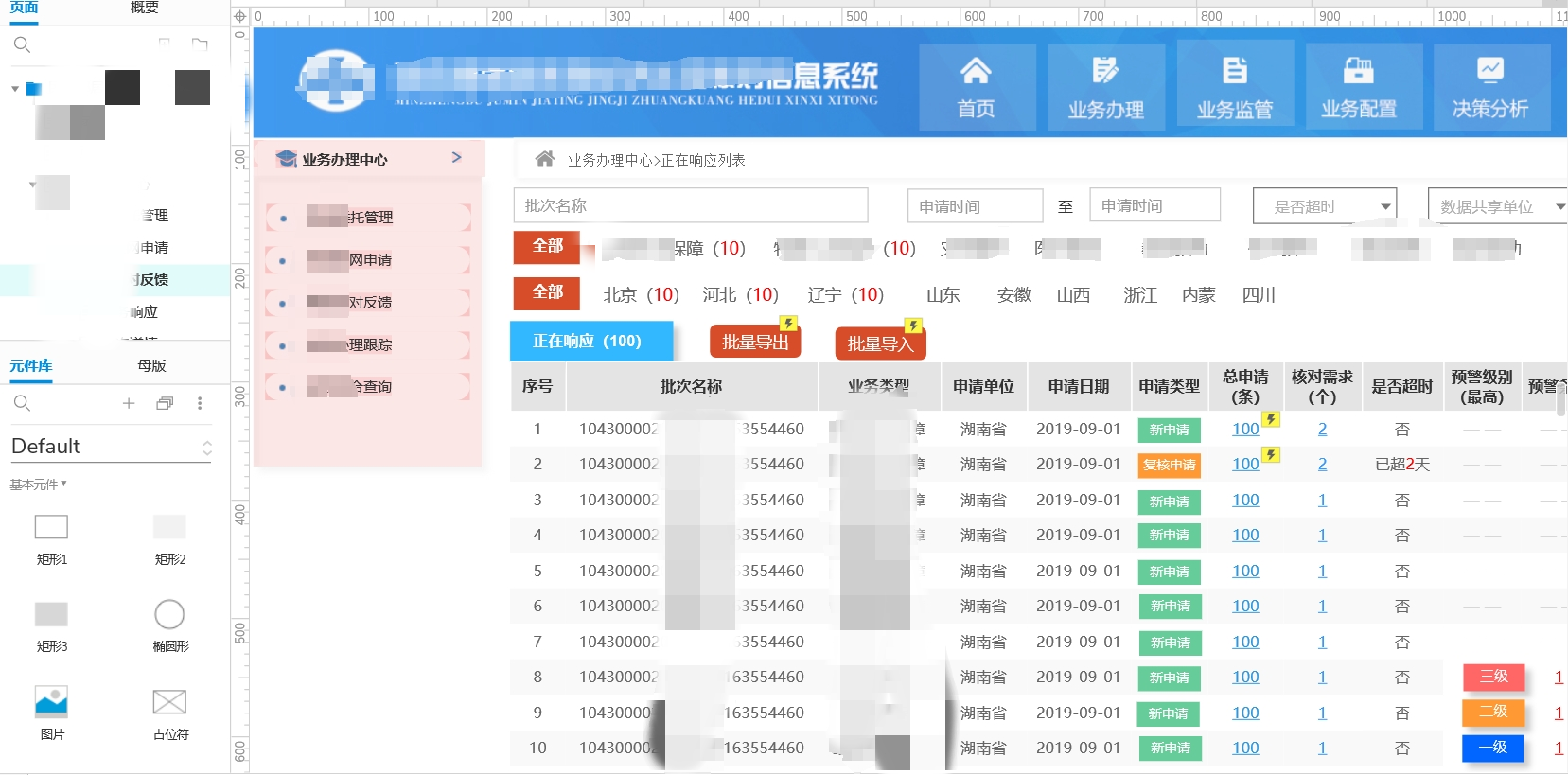The height and width of the screenshot is (775, 1568).
Task: Select the 占位符 placeholder widget
Action: pos(169,702)
